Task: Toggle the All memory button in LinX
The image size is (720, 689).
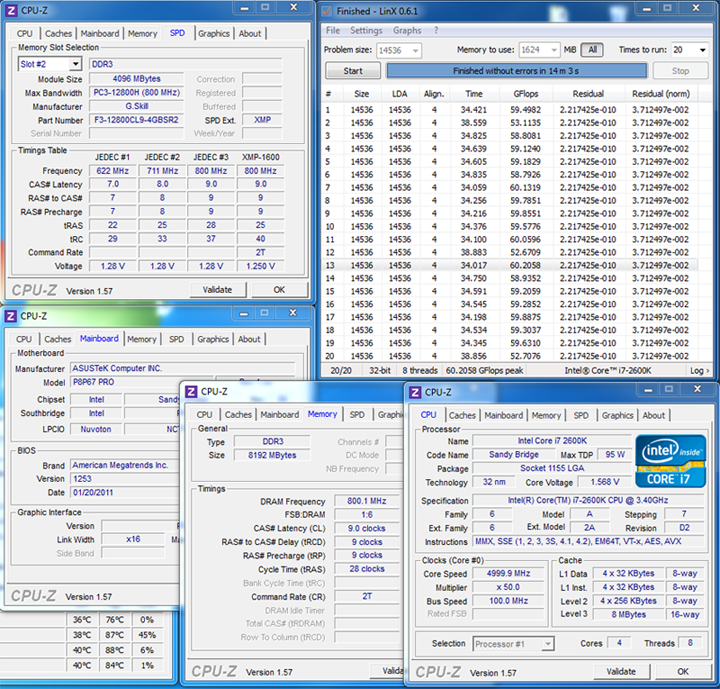Action: tap(592, 50)
